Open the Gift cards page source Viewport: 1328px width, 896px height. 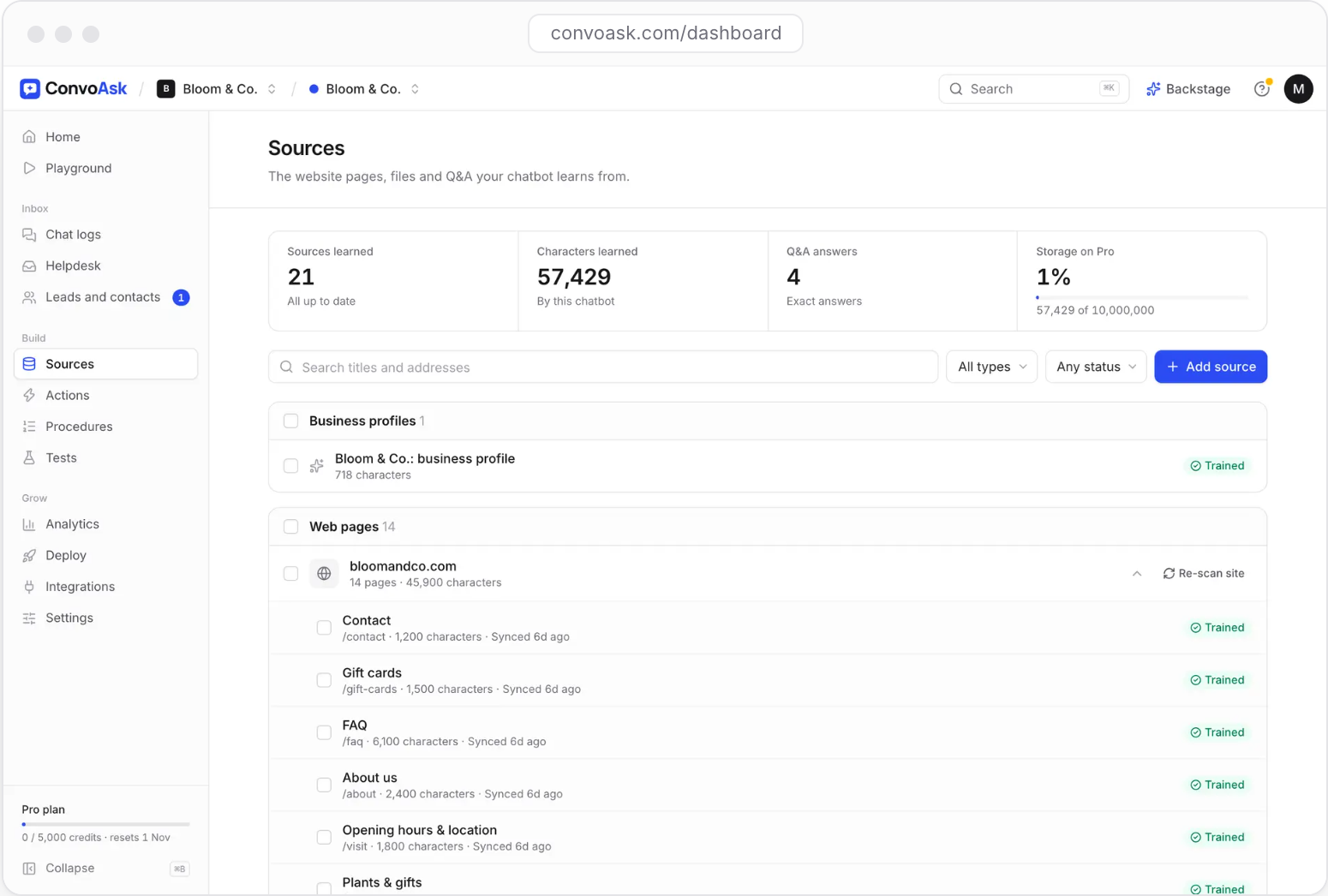click(767, 680)
